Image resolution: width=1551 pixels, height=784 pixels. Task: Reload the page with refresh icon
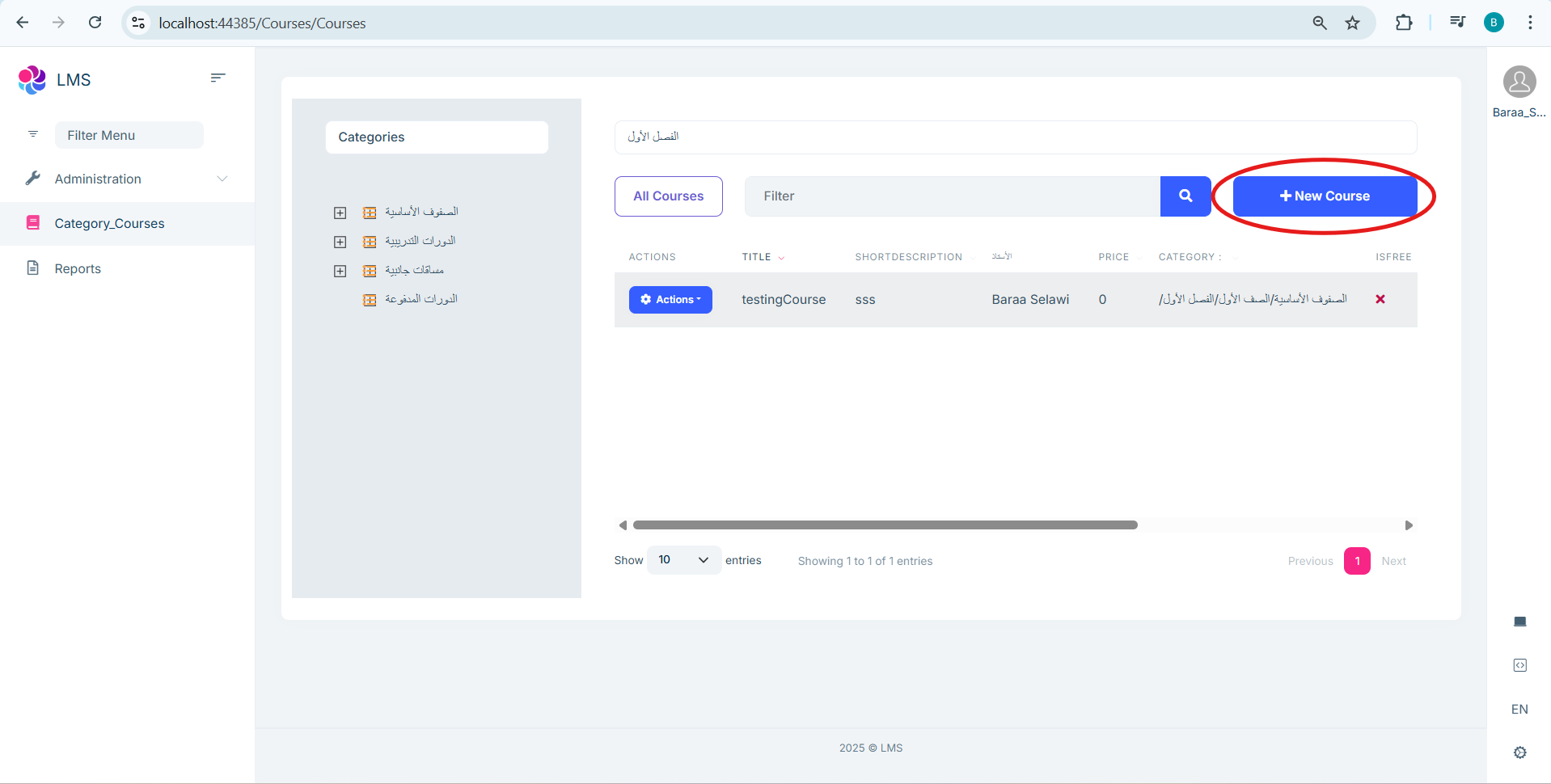95,23
